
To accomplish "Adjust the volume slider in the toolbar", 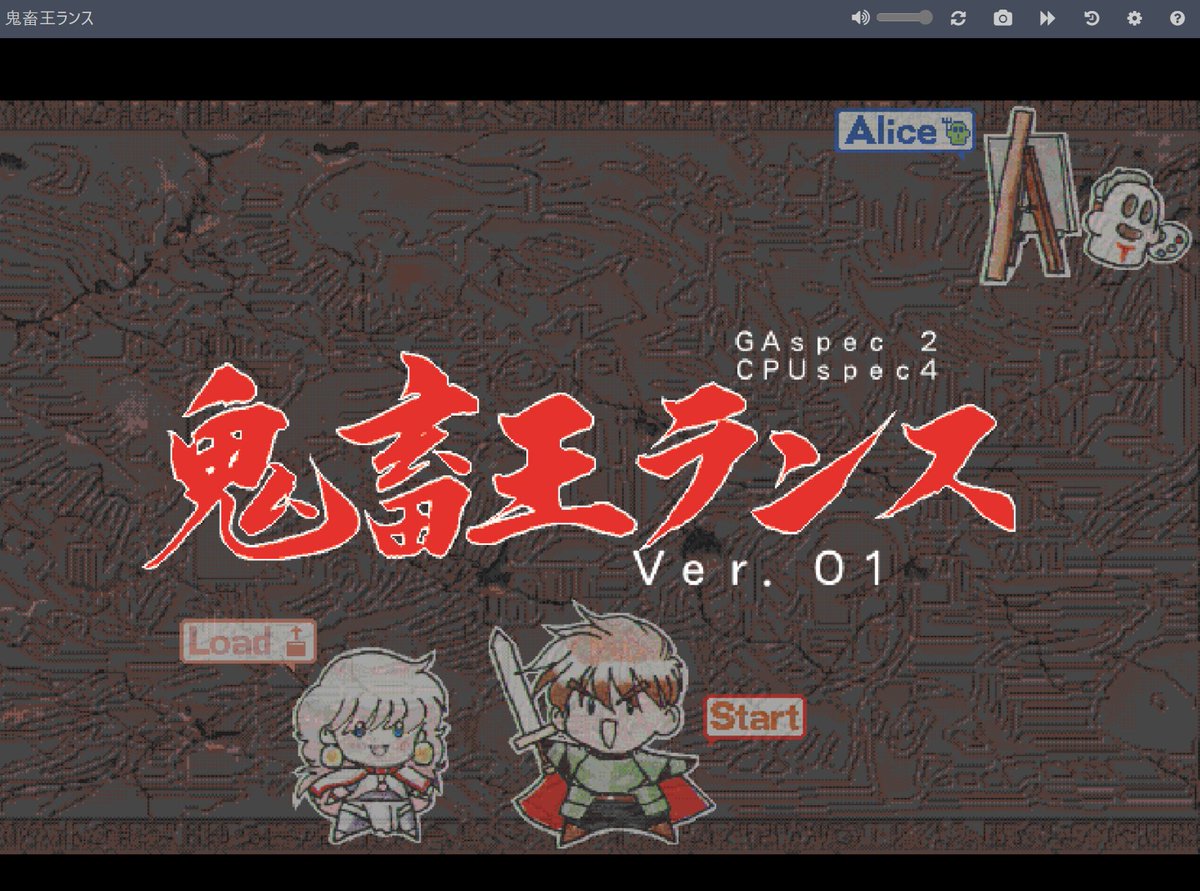I will pos(904,18).
